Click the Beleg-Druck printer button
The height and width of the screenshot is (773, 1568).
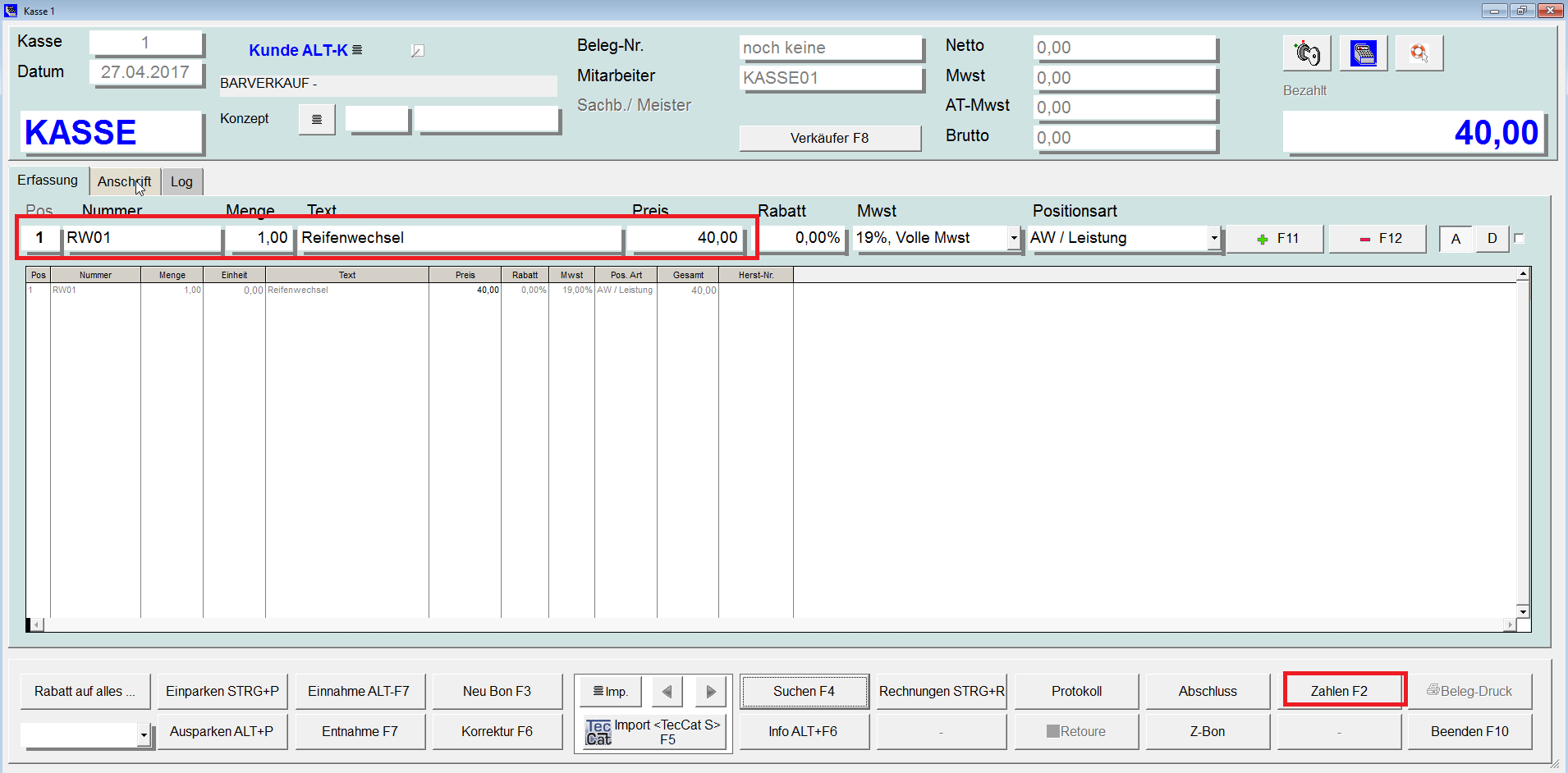[1469, 691]
